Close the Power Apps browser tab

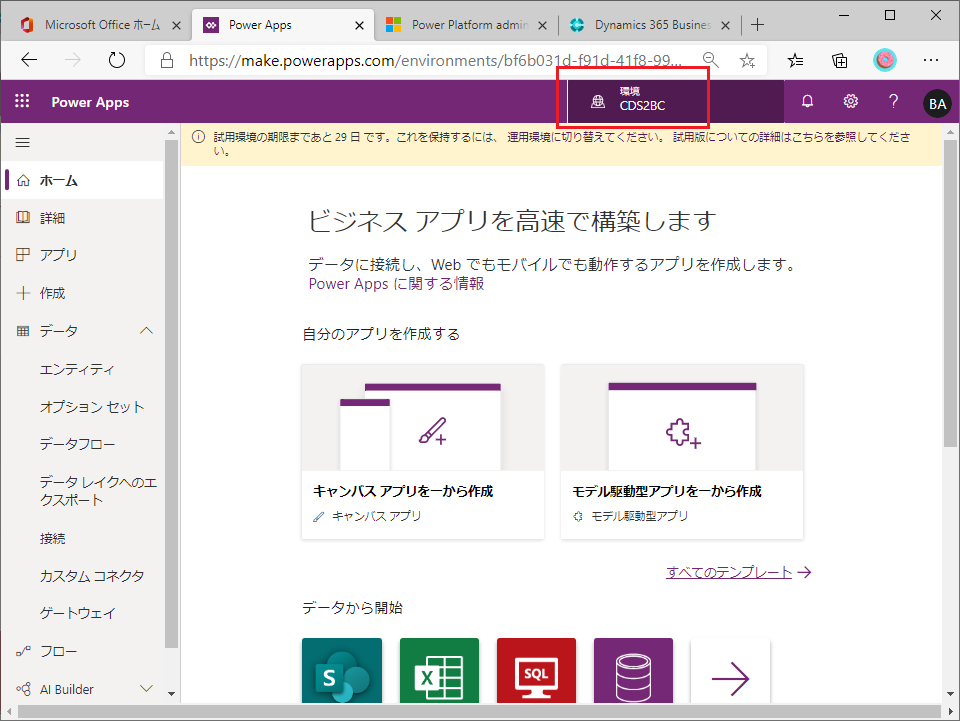359,25
